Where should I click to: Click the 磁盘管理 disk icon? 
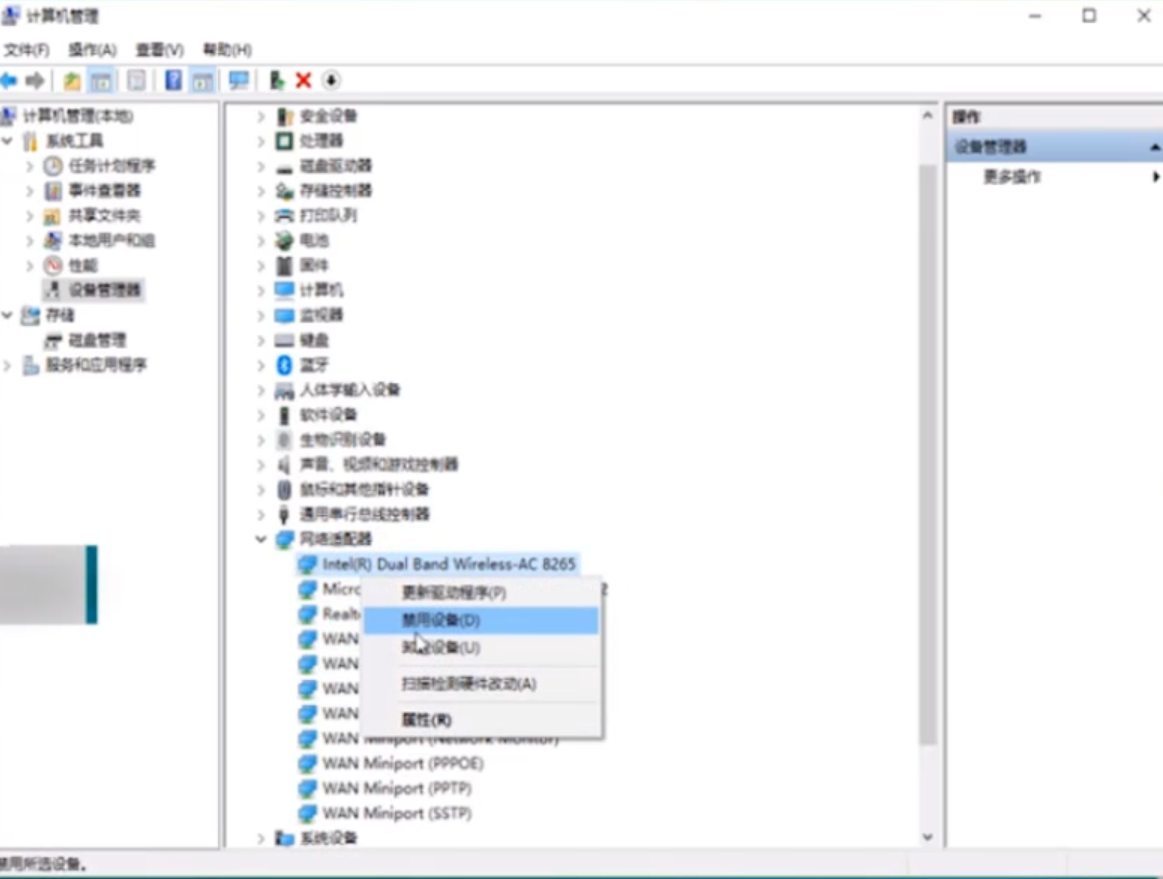pyautogui.click(x=53, y=340)
